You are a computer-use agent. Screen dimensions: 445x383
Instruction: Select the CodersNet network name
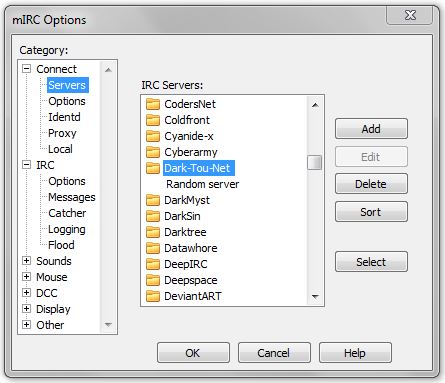click(190, 104)
